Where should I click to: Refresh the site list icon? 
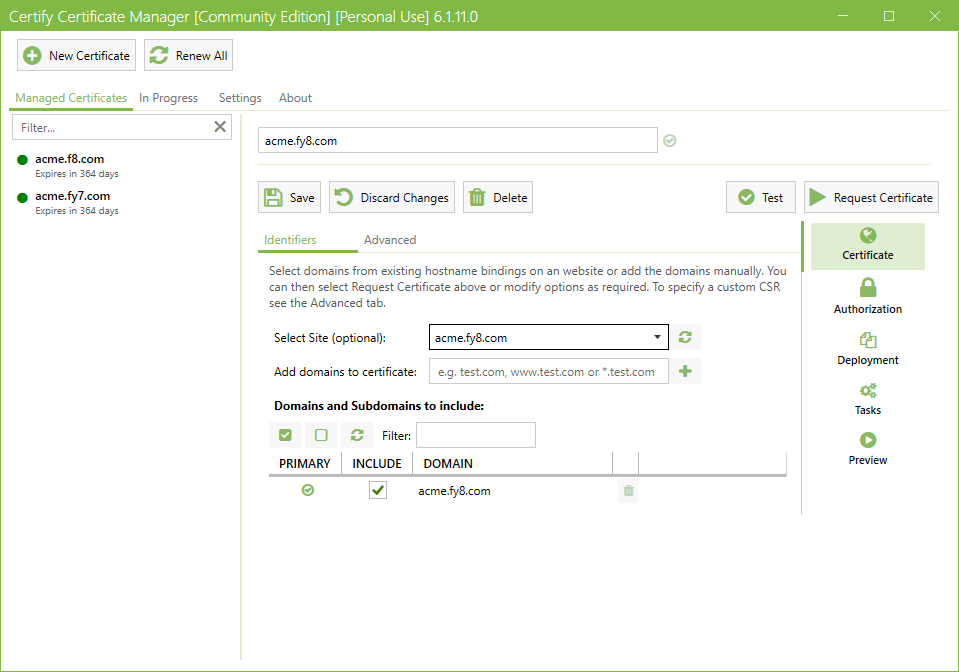pyautogui.click(x=685, y=337)
